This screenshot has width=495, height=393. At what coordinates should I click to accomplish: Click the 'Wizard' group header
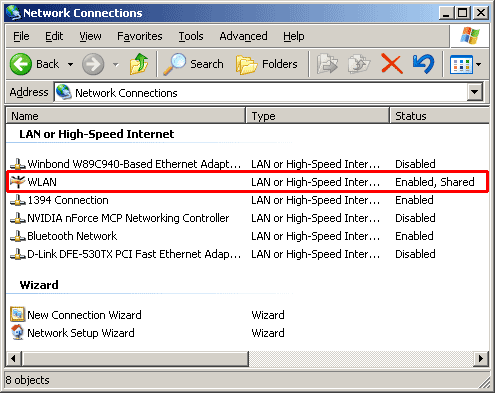(39, 285)
